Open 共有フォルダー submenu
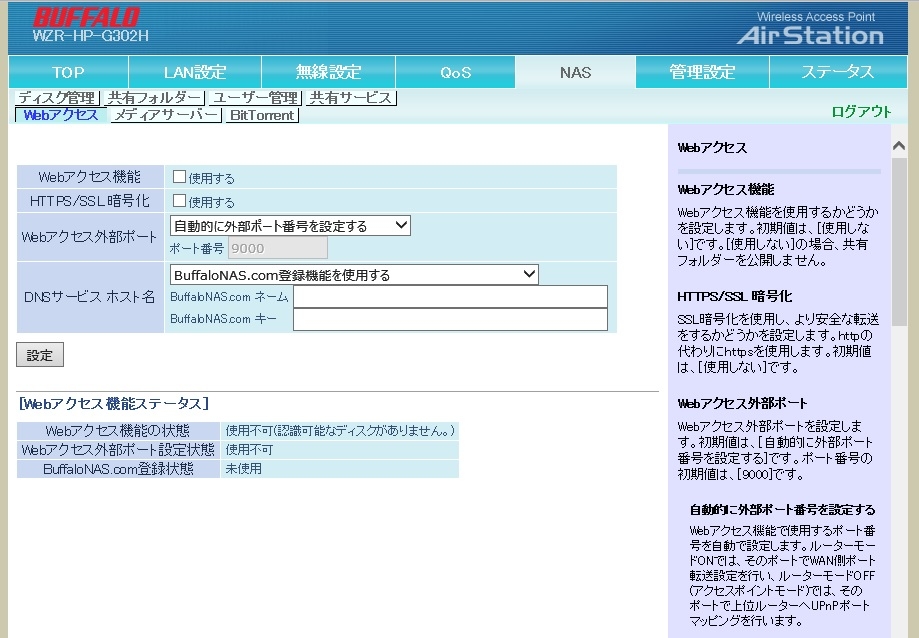The height and width of the screenshot is (638, 919). [x=154, y=97]
